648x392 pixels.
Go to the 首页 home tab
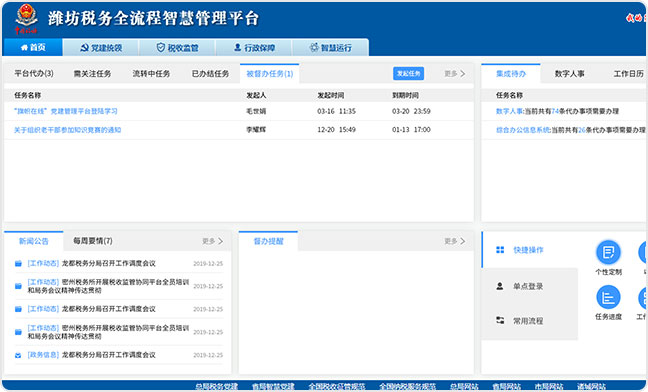[33, 48]
